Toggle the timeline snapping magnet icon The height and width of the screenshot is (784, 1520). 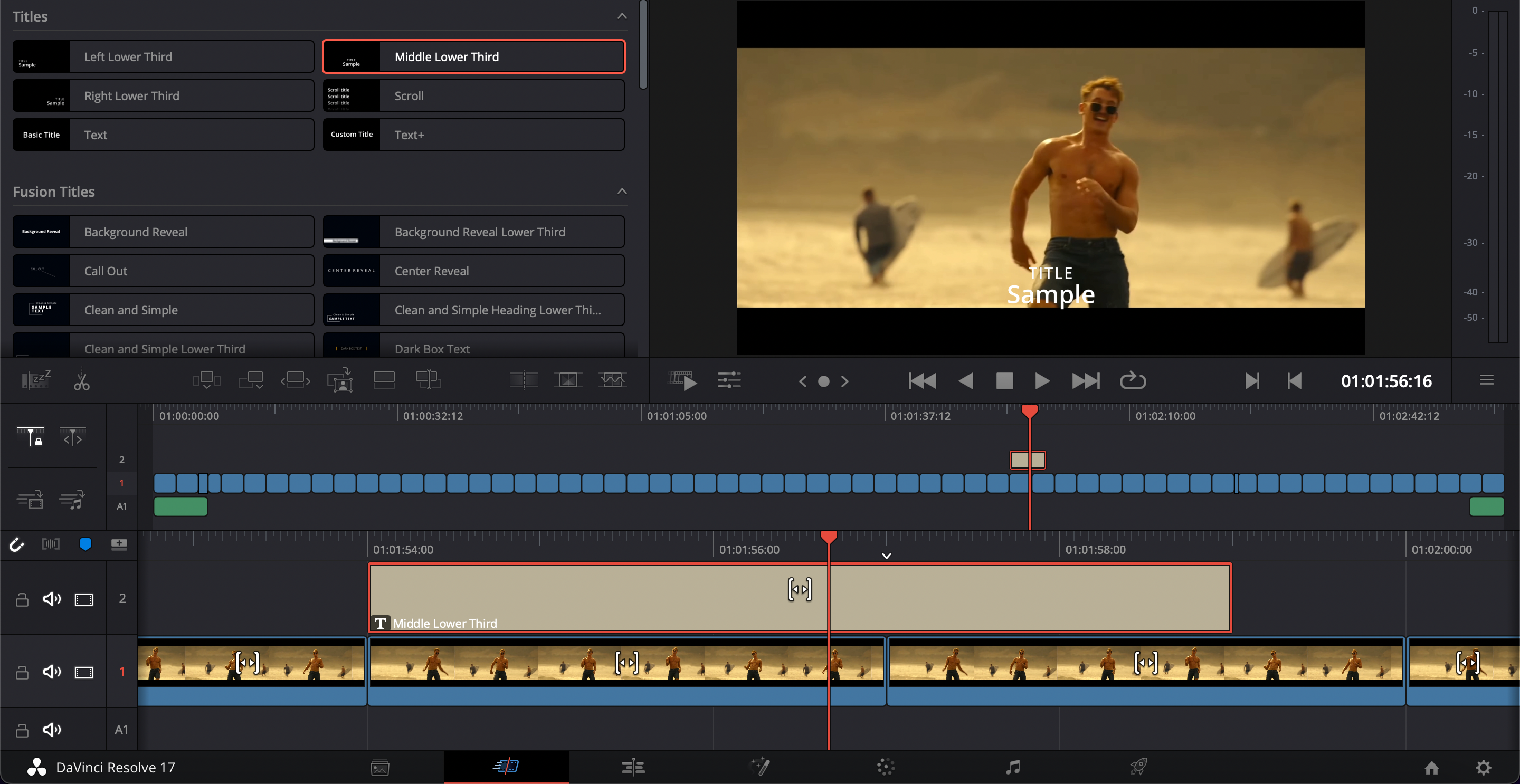(16, 544)
